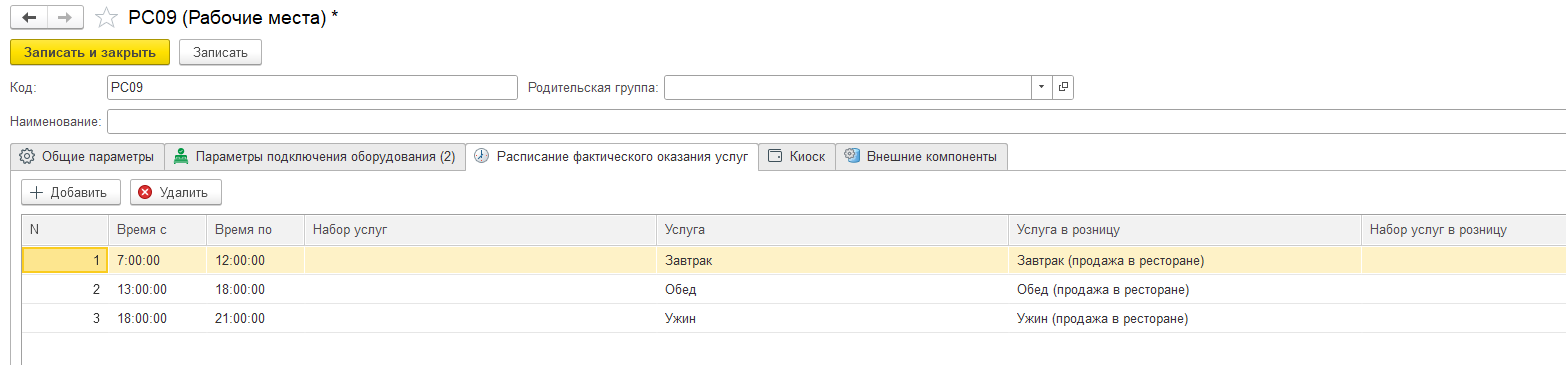The image size is (1566, 365).
Task: Switch to the Общие параметры tab
Action: click(87, 156)
